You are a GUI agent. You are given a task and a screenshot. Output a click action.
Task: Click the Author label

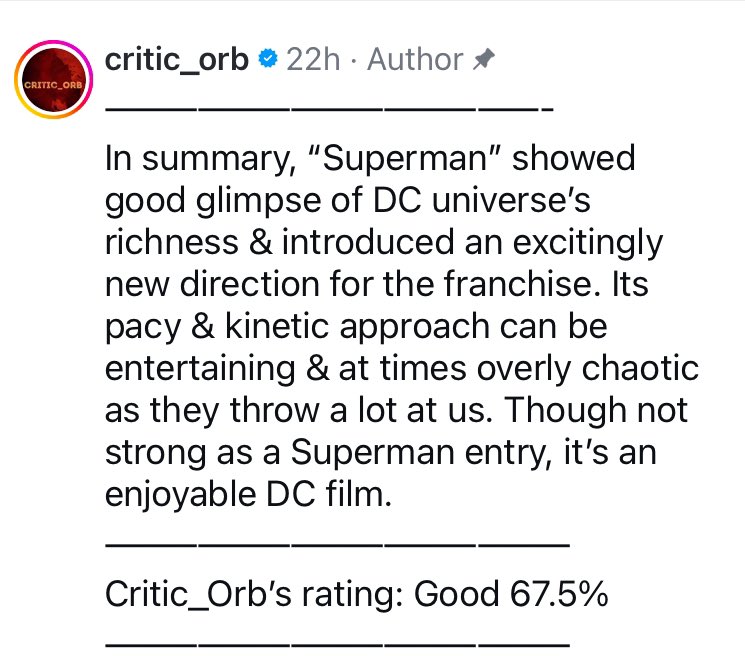pos(415,59)
